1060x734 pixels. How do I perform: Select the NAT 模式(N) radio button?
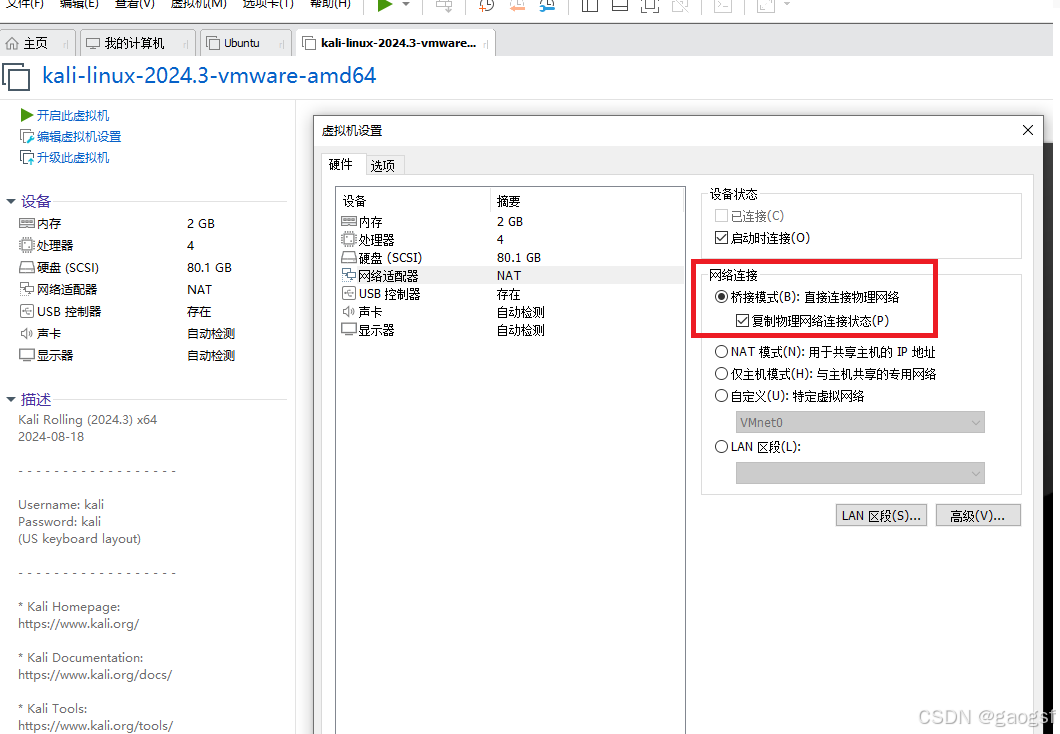click(x=721, y=351)
